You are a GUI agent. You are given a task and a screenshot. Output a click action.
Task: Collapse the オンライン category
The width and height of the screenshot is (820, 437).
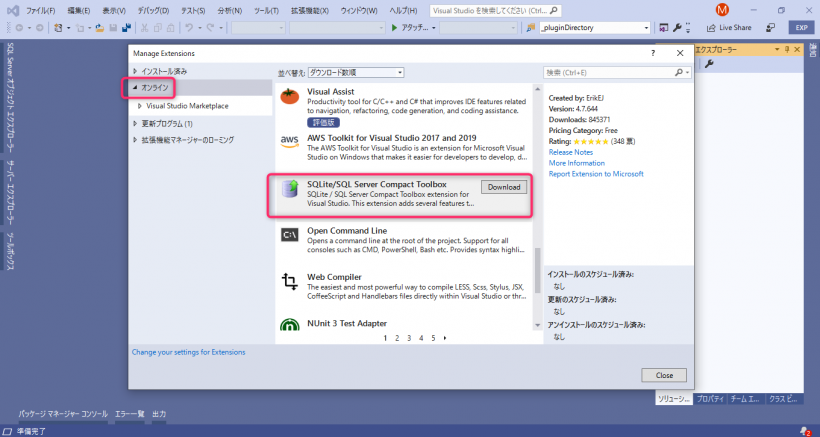tap(135, 88)
